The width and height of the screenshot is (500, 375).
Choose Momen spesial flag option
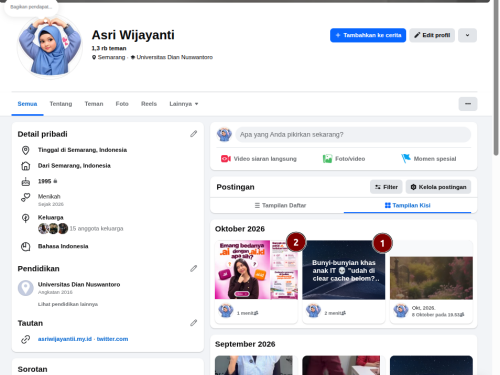pos(429,159)
